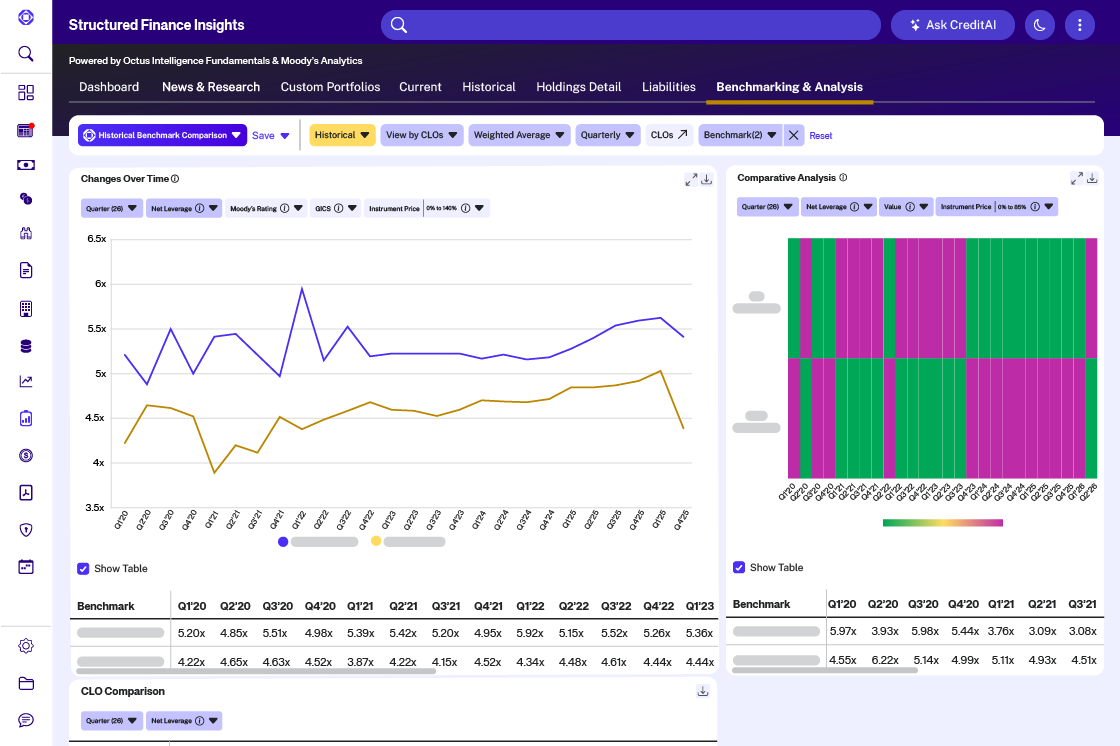Open Benchmark(2) dropdown
1120x746 pixels.
pyautogui.click(x=740, y=135)
